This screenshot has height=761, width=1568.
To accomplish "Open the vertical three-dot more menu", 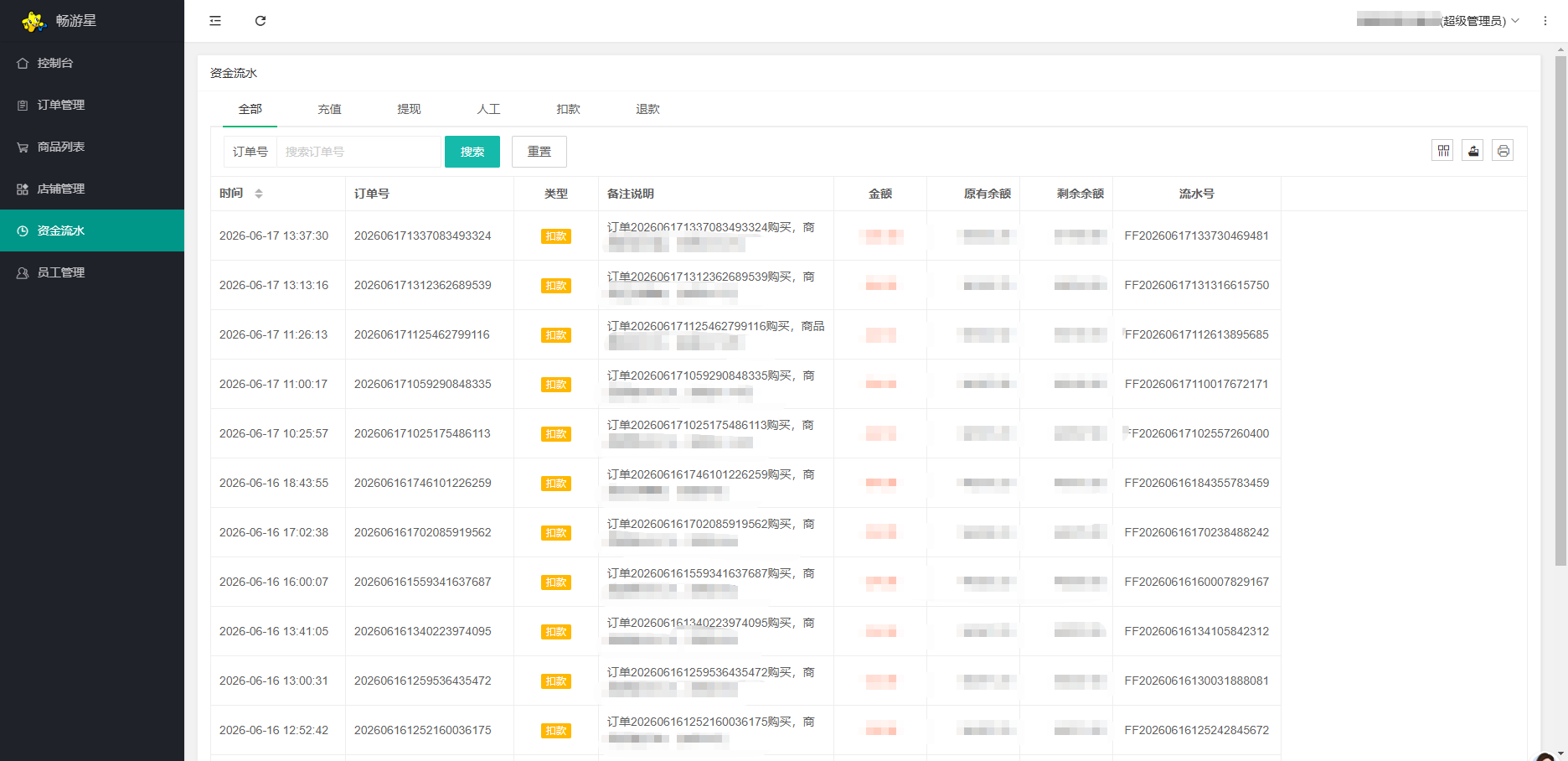I will click(x=1545, y=21).
